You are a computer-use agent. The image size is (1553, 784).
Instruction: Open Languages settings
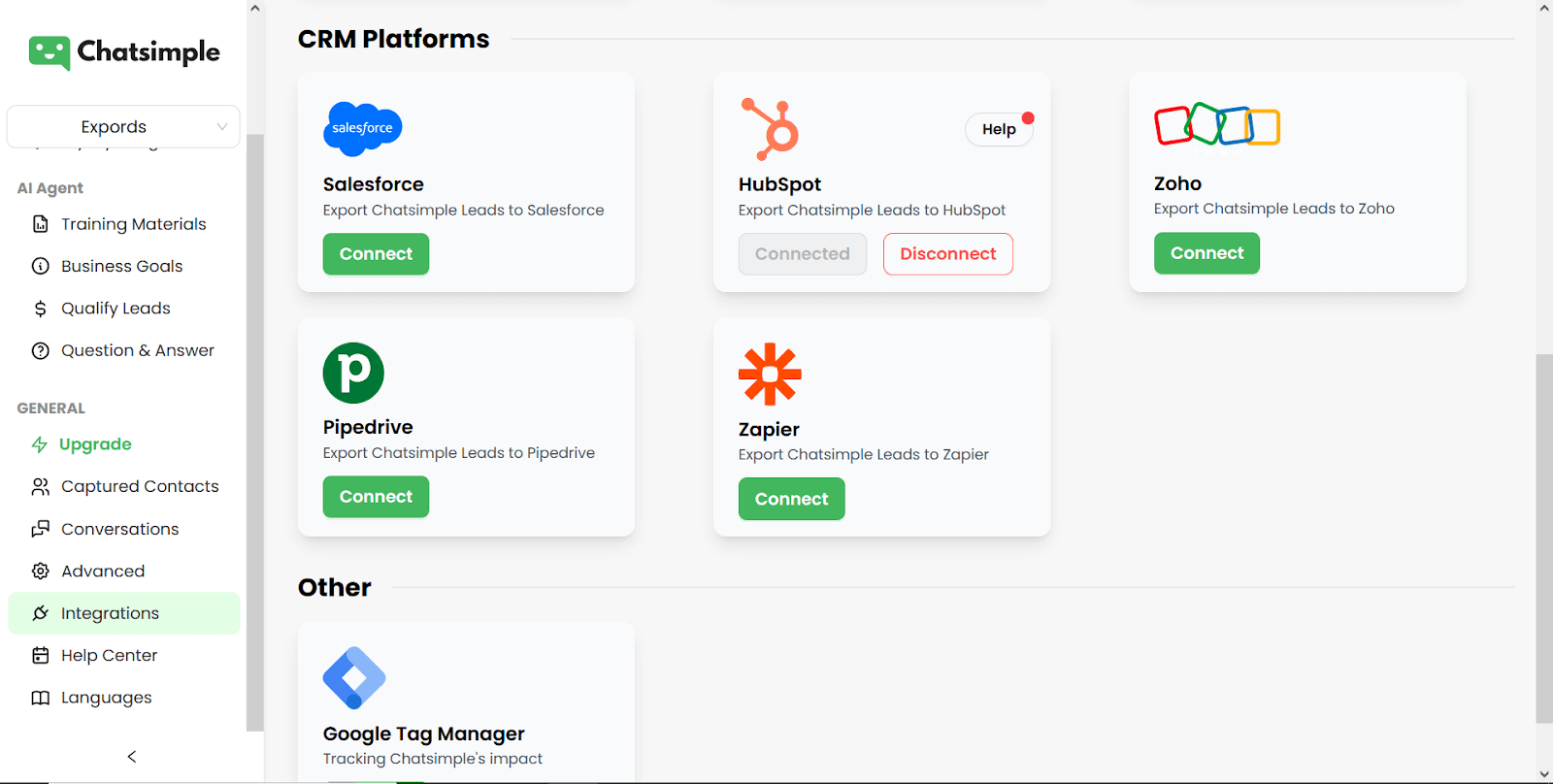[x=107, y=698]
